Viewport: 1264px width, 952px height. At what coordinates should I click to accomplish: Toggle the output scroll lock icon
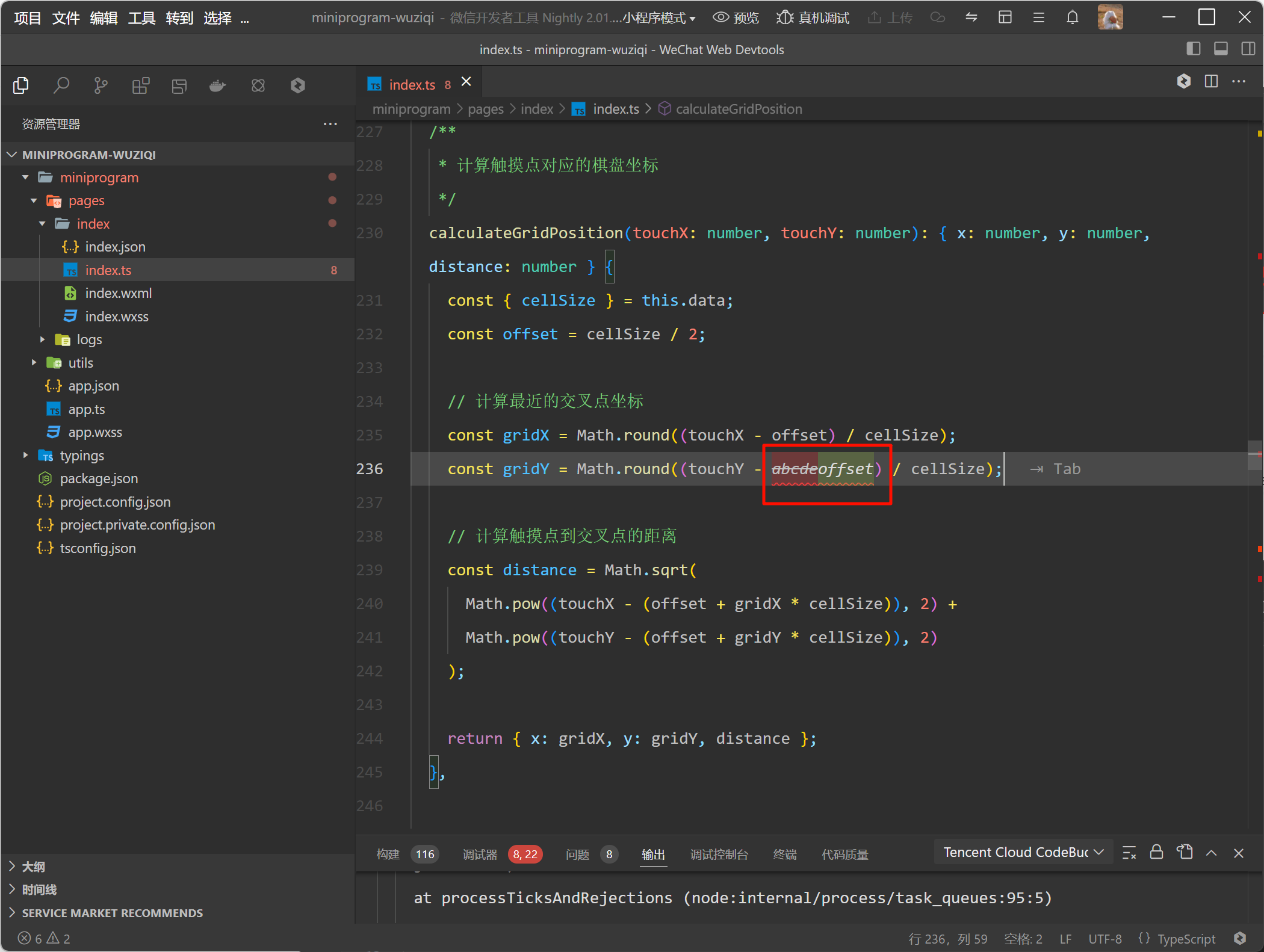(x=1156, y=852)
